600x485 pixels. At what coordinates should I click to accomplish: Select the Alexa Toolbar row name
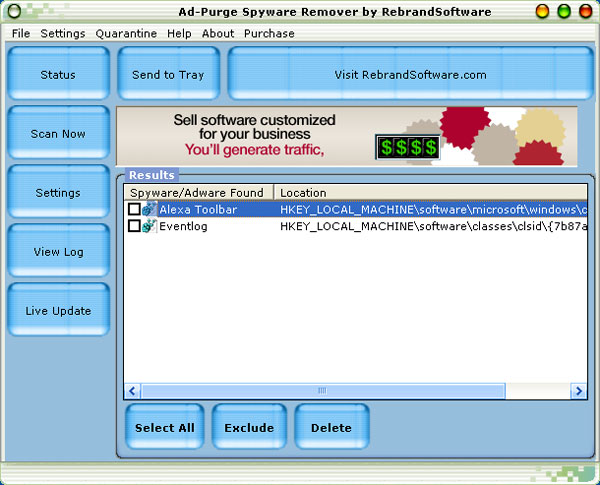[x=198, y=209]
